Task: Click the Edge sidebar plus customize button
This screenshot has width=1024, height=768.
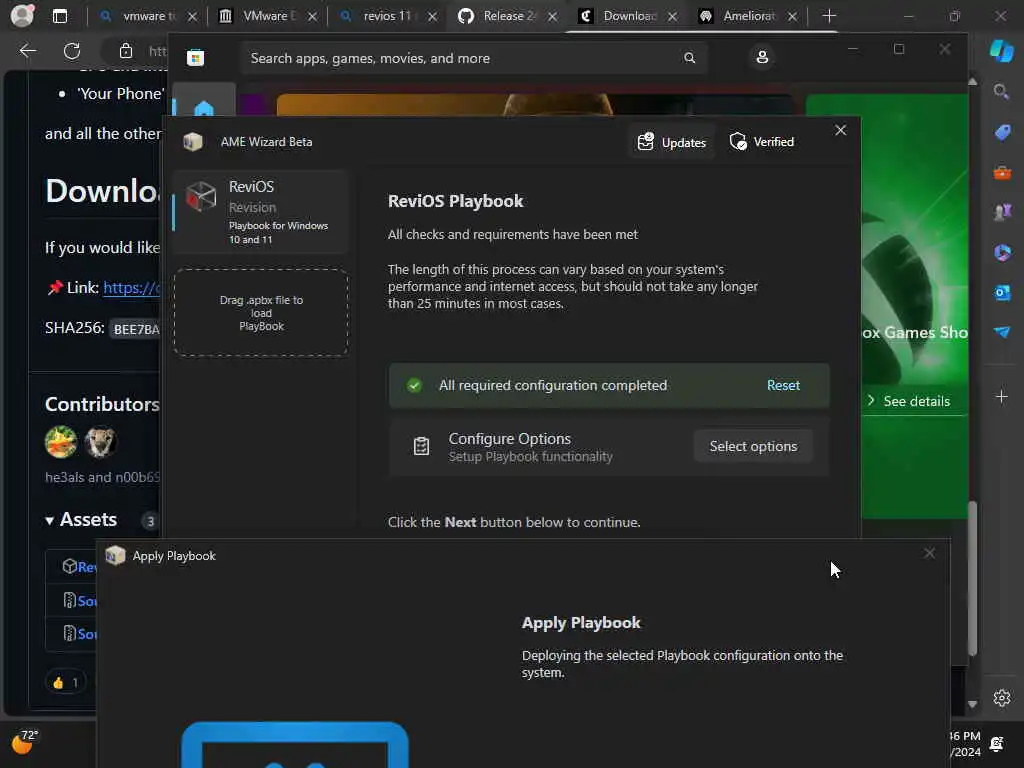Action: tap(1002, 396)
